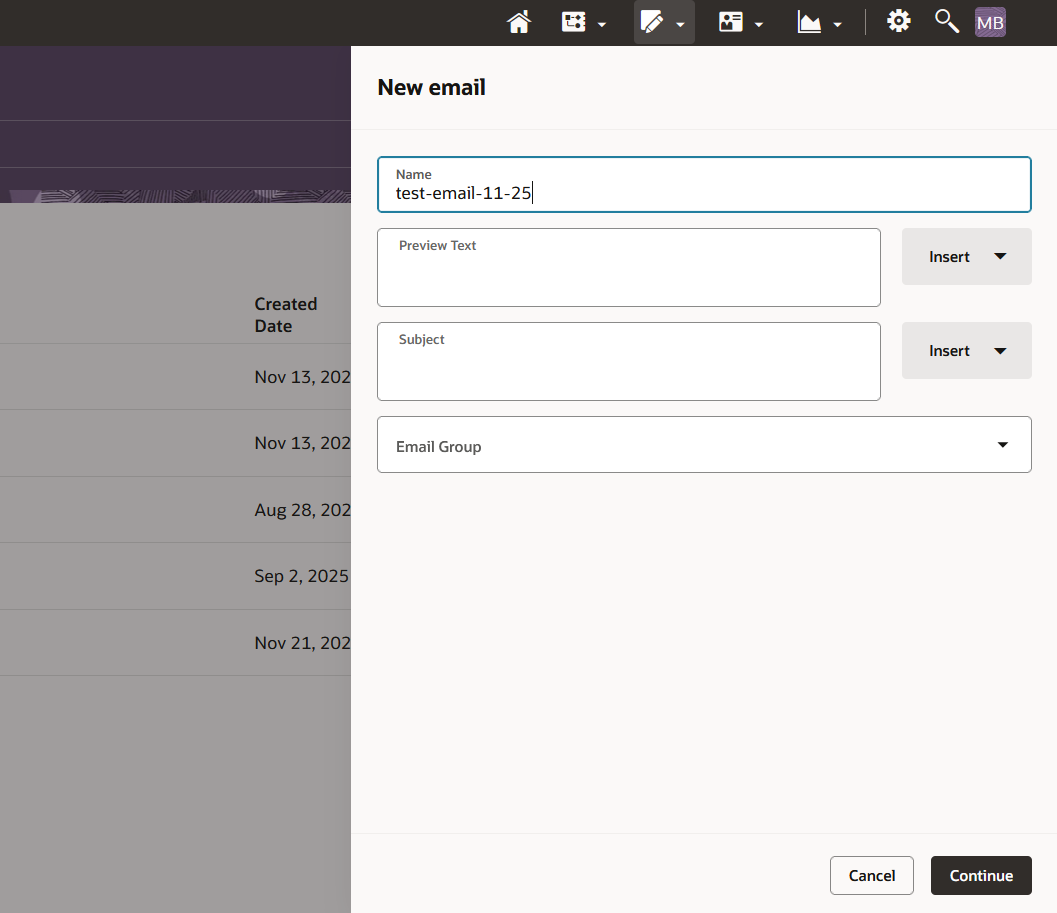Image resolution: width=1057 pixels, height=913 pixels.
Task: Open the MB user profile avatar
Action: [x=990, y=22]
